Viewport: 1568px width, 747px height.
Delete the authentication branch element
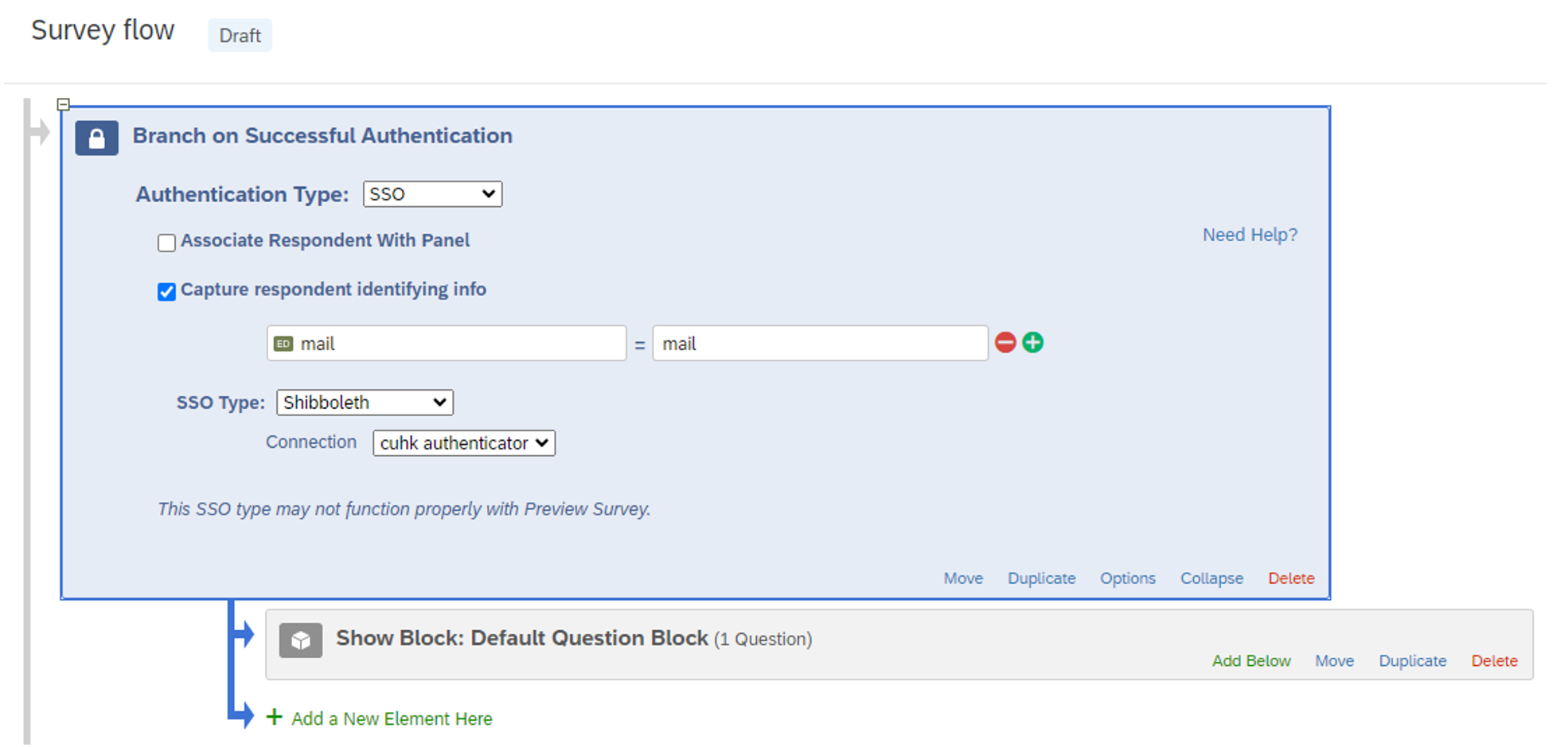click(1291, 578)
